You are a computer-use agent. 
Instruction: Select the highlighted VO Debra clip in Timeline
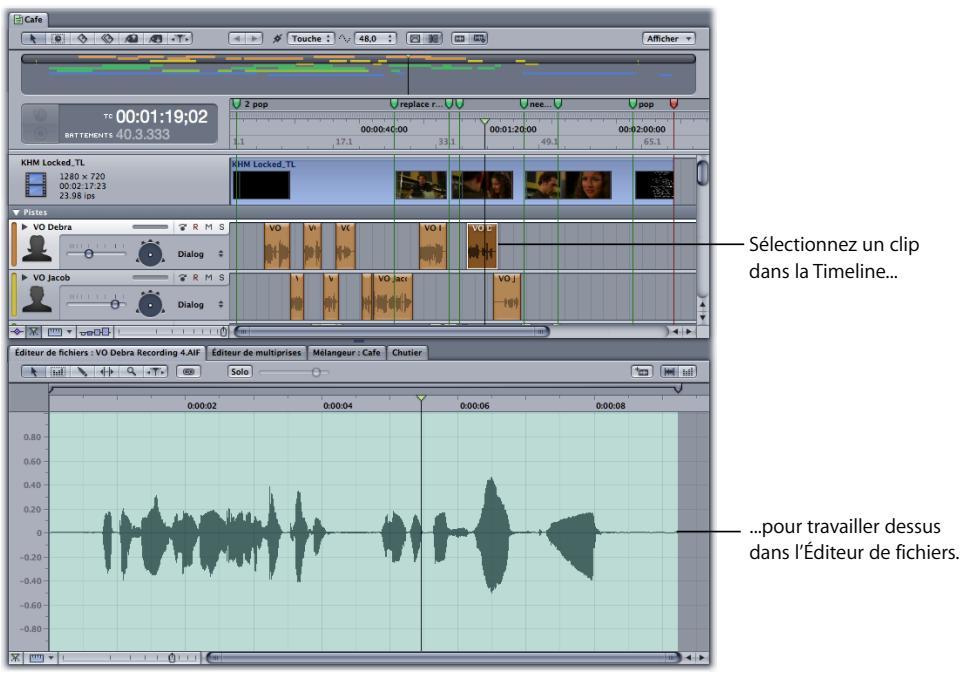coord(482,246)
